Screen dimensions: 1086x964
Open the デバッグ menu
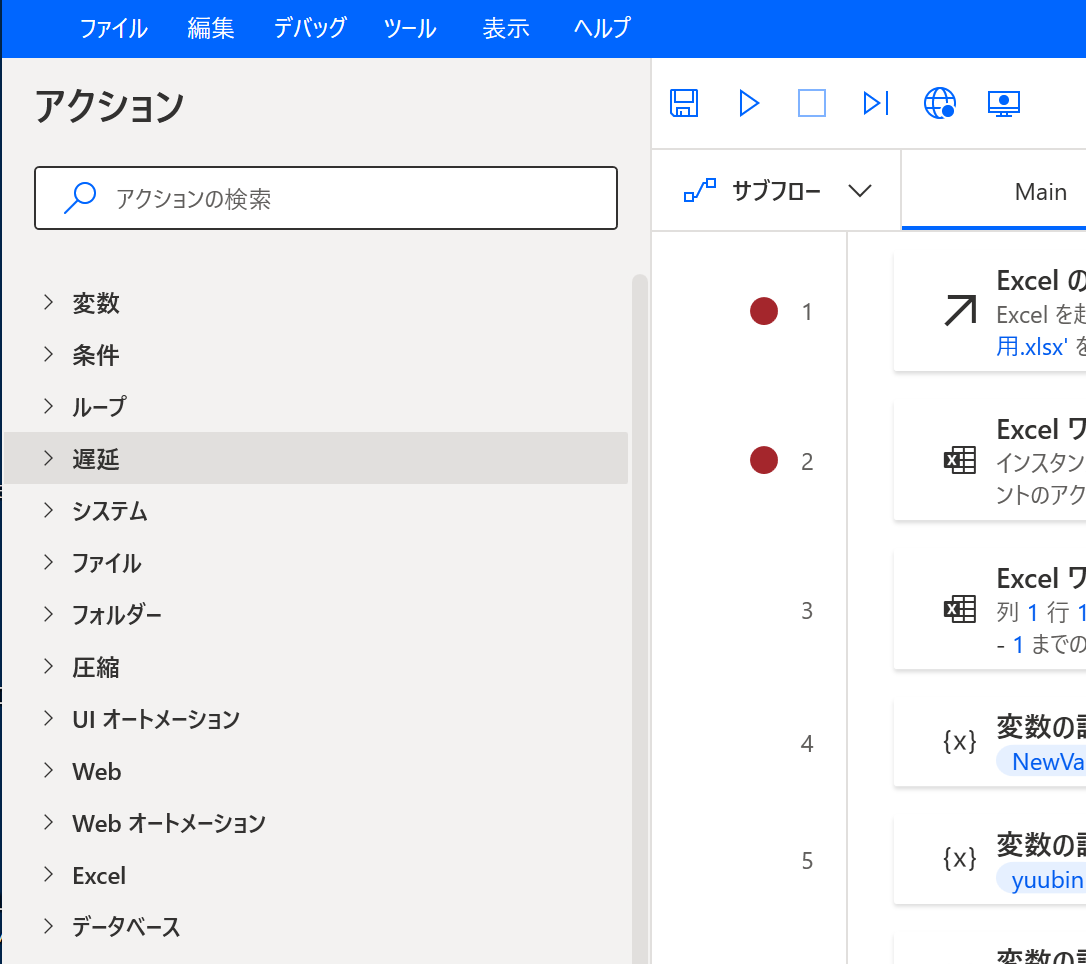(310, 28)
